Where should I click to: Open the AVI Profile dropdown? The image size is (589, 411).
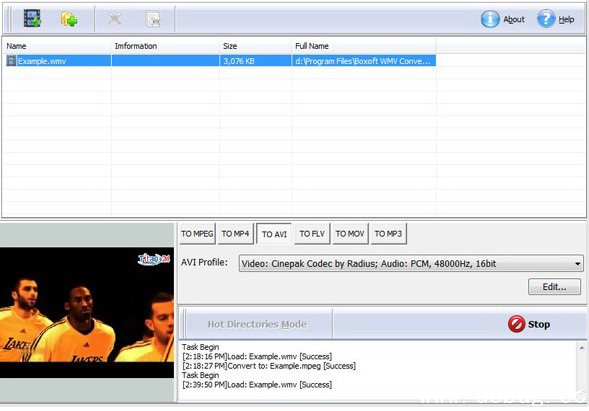click(411, 263)
